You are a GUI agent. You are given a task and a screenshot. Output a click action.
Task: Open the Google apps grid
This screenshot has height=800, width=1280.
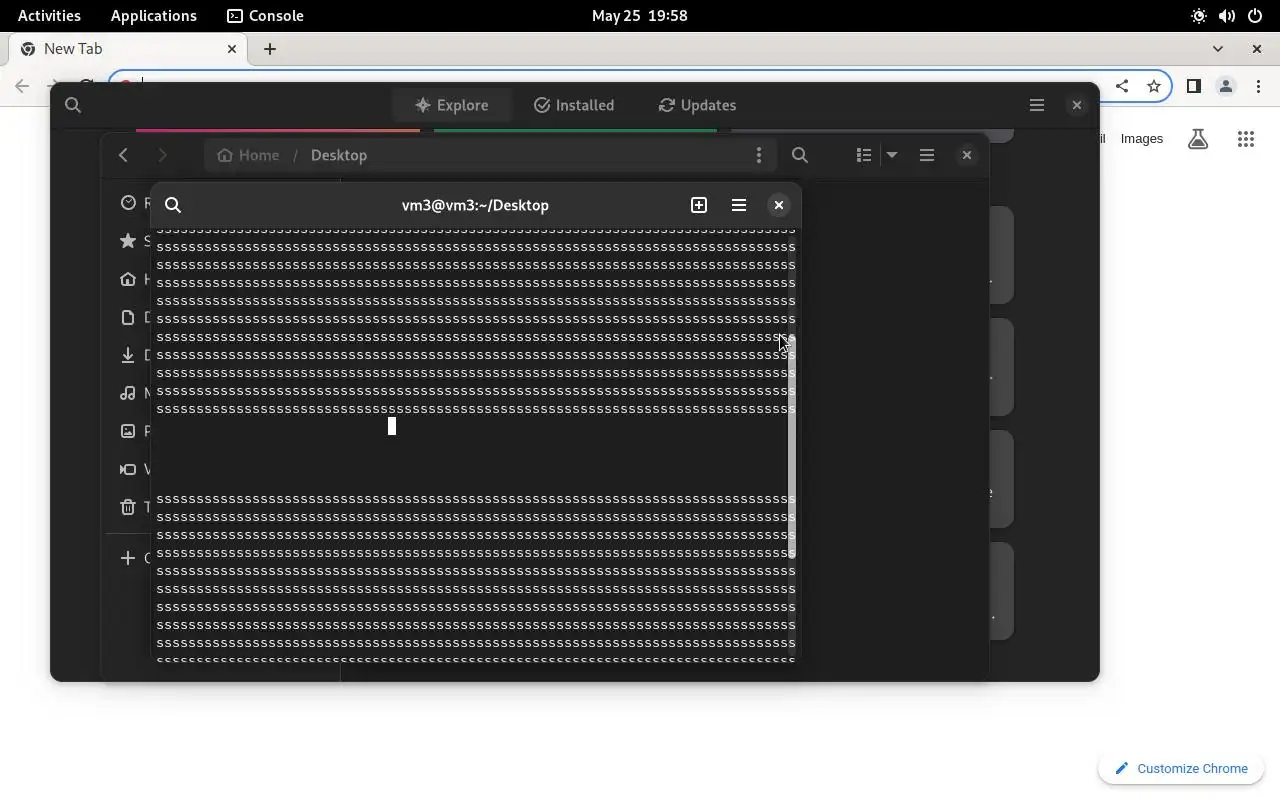point(1246,139)
